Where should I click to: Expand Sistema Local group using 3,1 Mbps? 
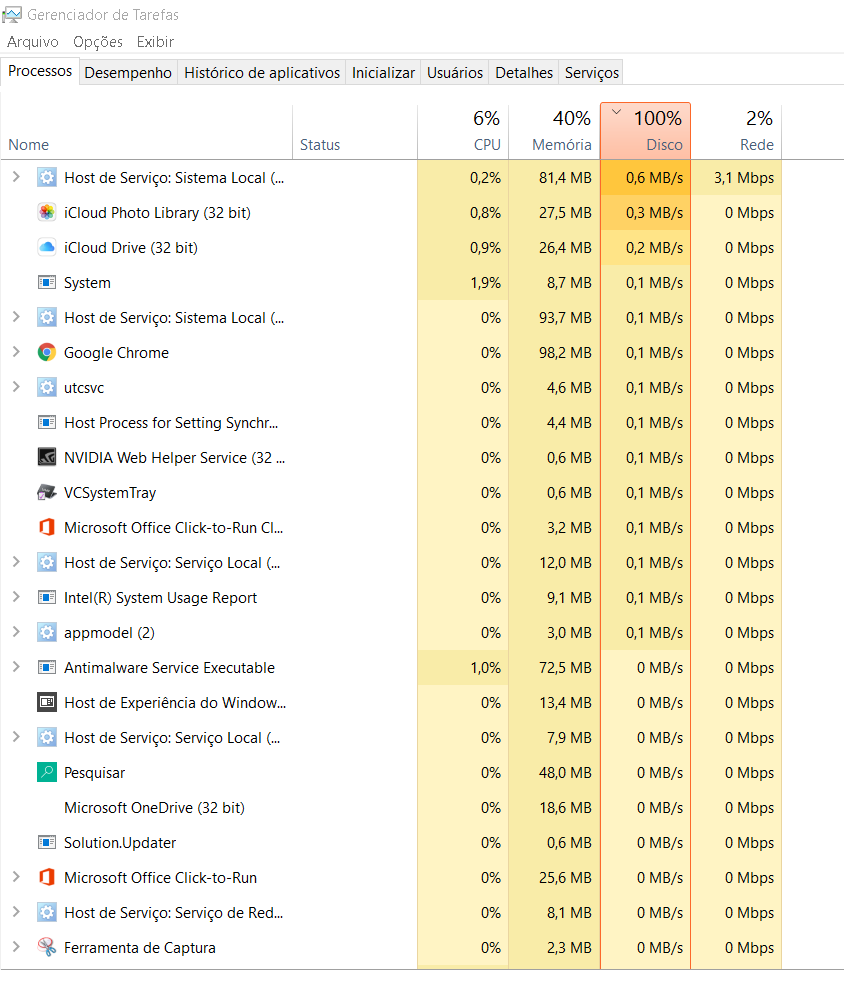(x=16, y=177)
